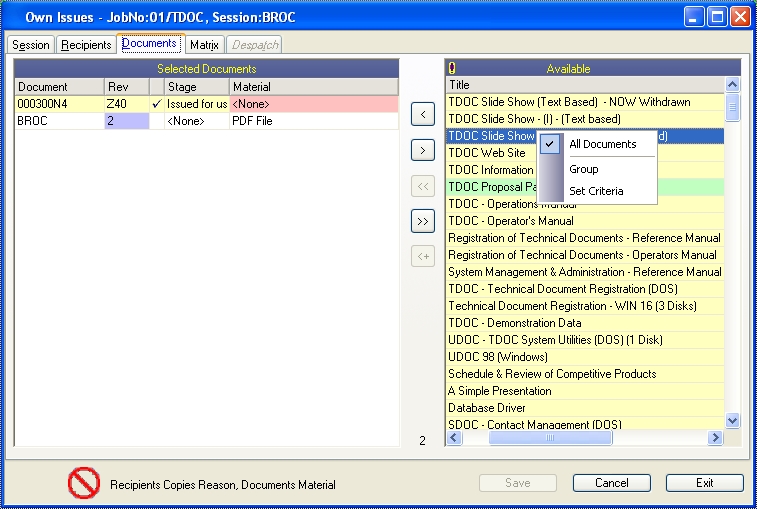Click the vertical scrollbar up arrow

732,85
